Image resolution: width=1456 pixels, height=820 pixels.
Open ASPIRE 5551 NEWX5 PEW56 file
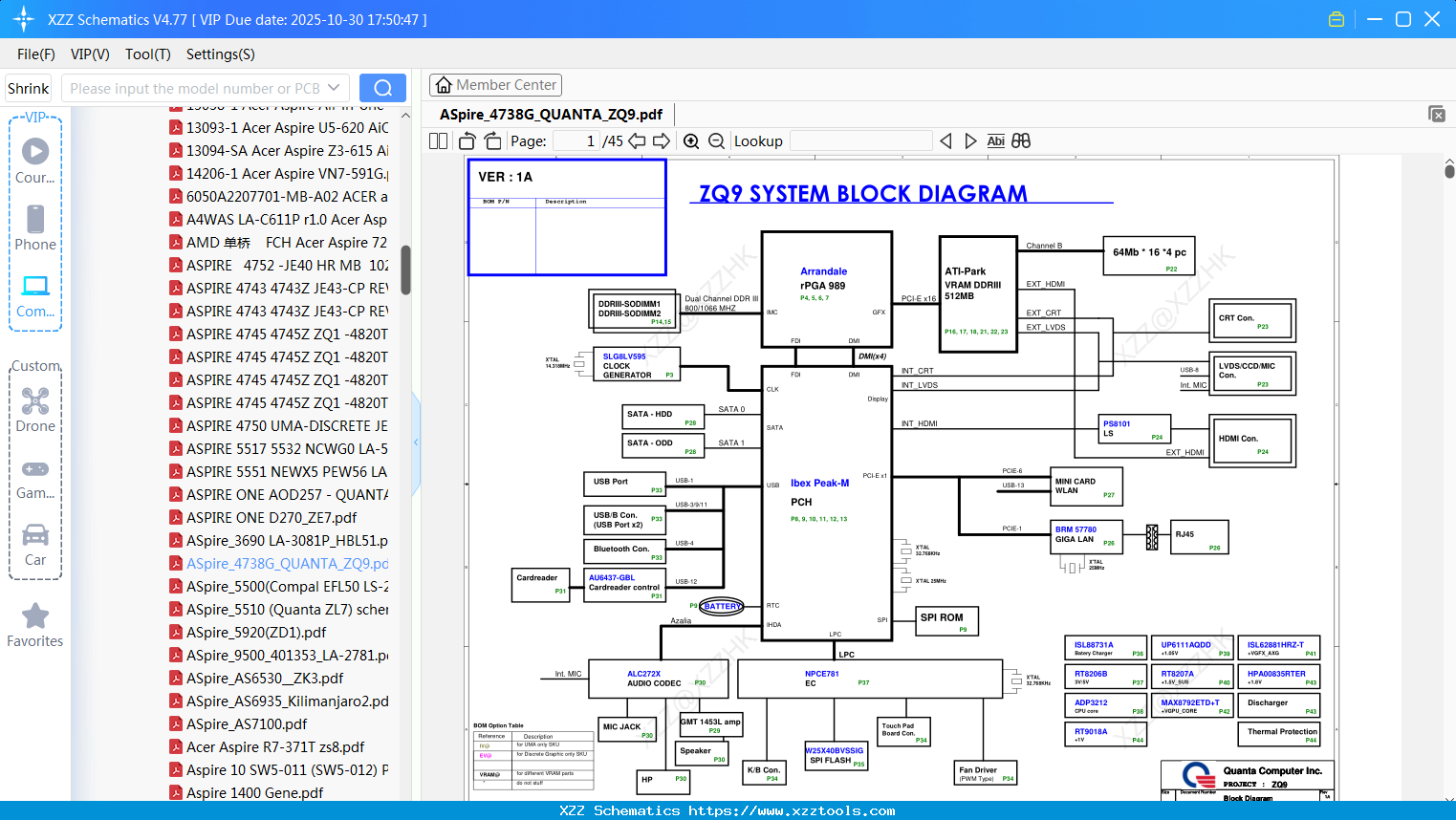[x=278, y=471]
